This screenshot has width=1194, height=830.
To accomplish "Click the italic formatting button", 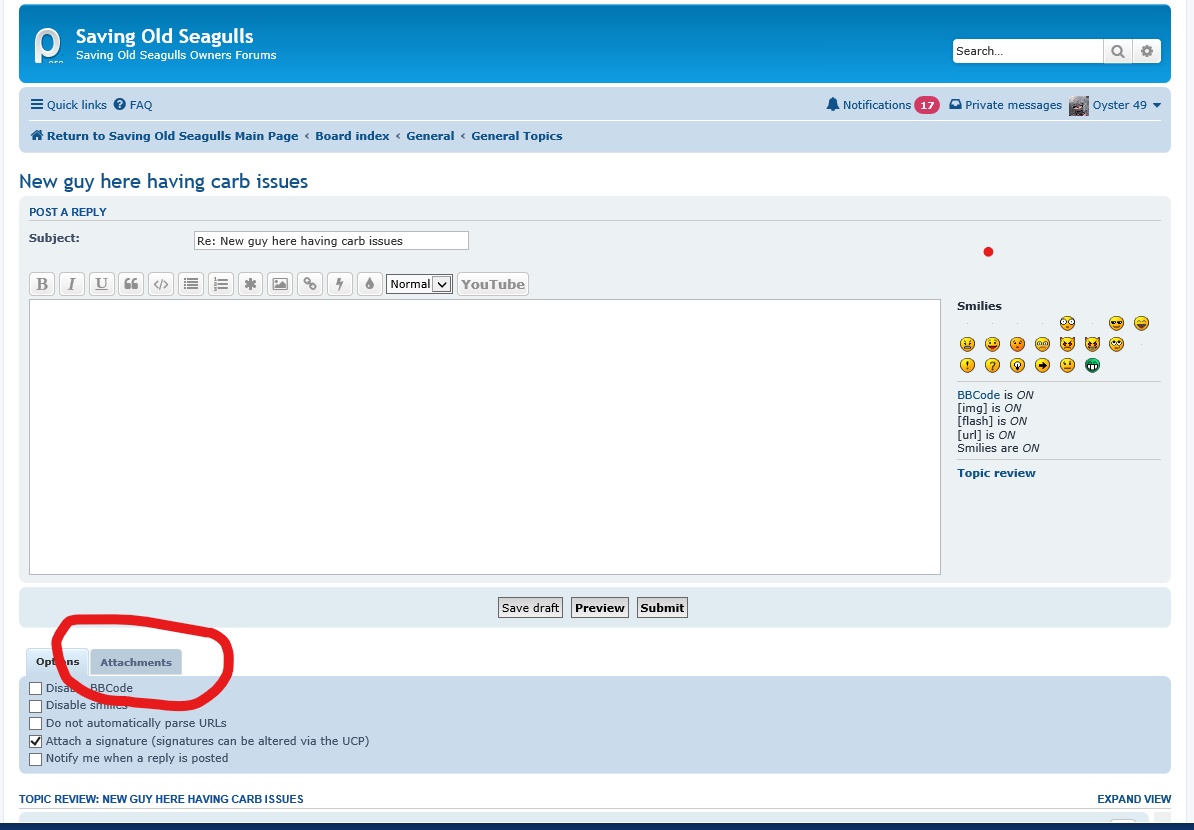I will pos(71,284).
